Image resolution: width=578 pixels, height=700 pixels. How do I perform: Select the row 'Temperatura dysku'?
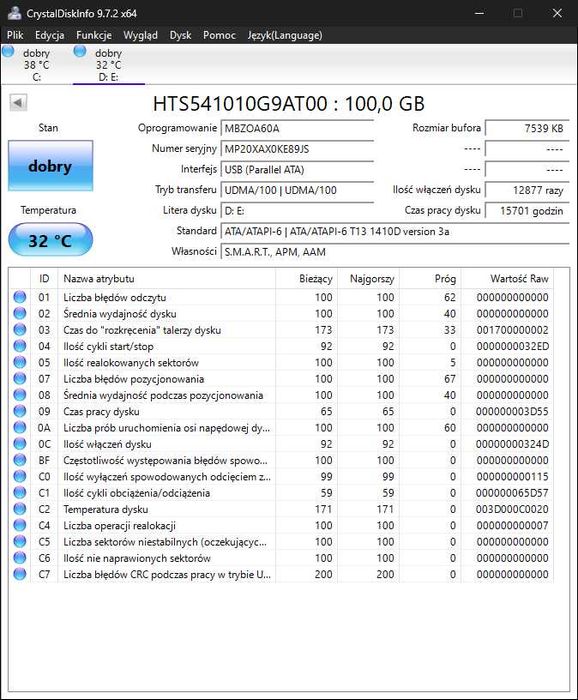[281, 509]
